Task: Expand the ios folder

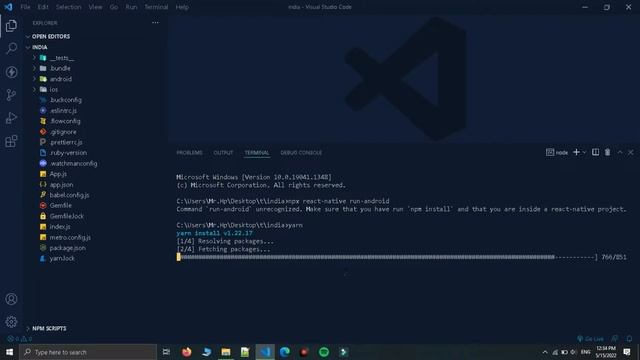Action: [x=53, y=89]
